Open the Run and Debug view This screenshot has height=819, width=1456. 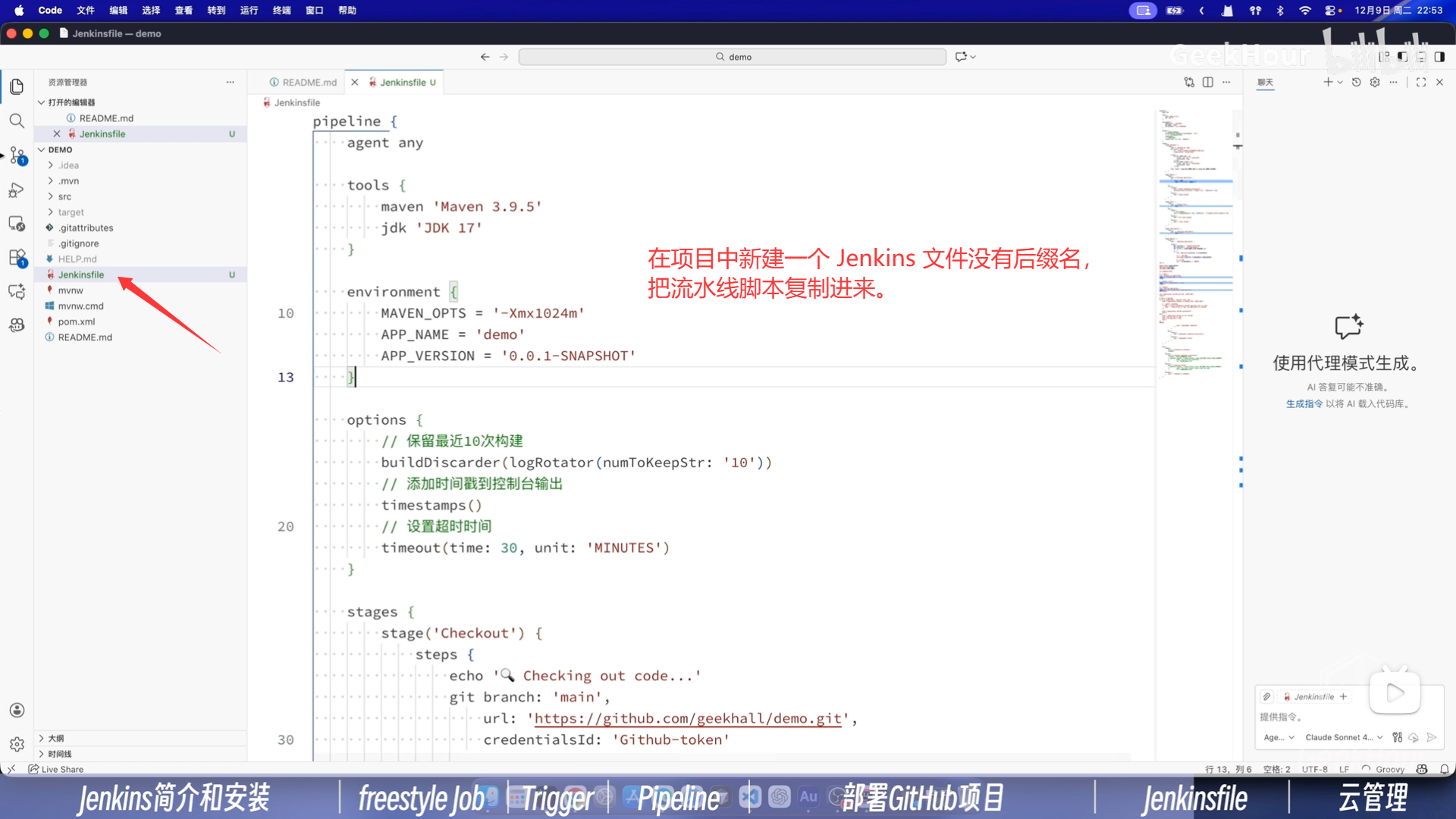click(x=17, y=190)
